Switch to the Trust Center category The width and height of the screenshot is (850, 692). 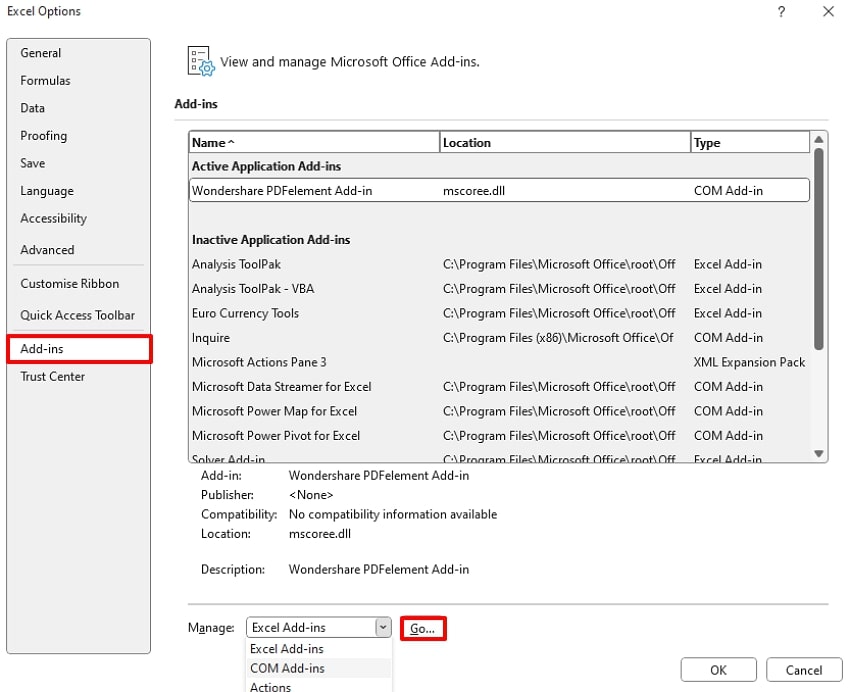(x=53, y=377)
